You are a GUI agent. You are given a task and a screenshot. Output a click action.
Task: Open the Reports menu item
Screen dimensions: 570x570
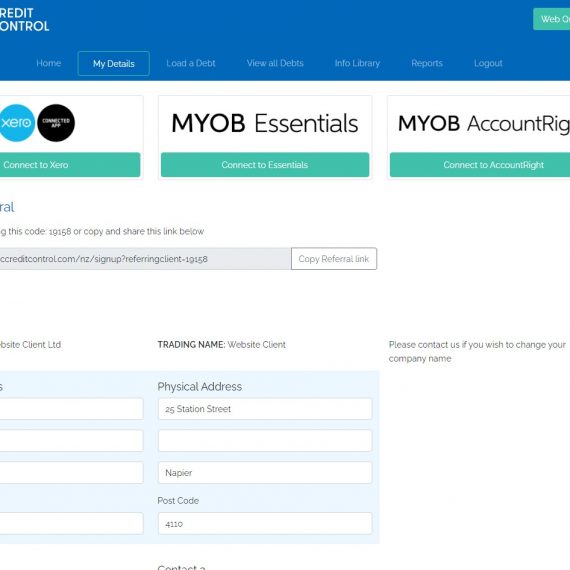pyautogui.click(x=427, y=63)
